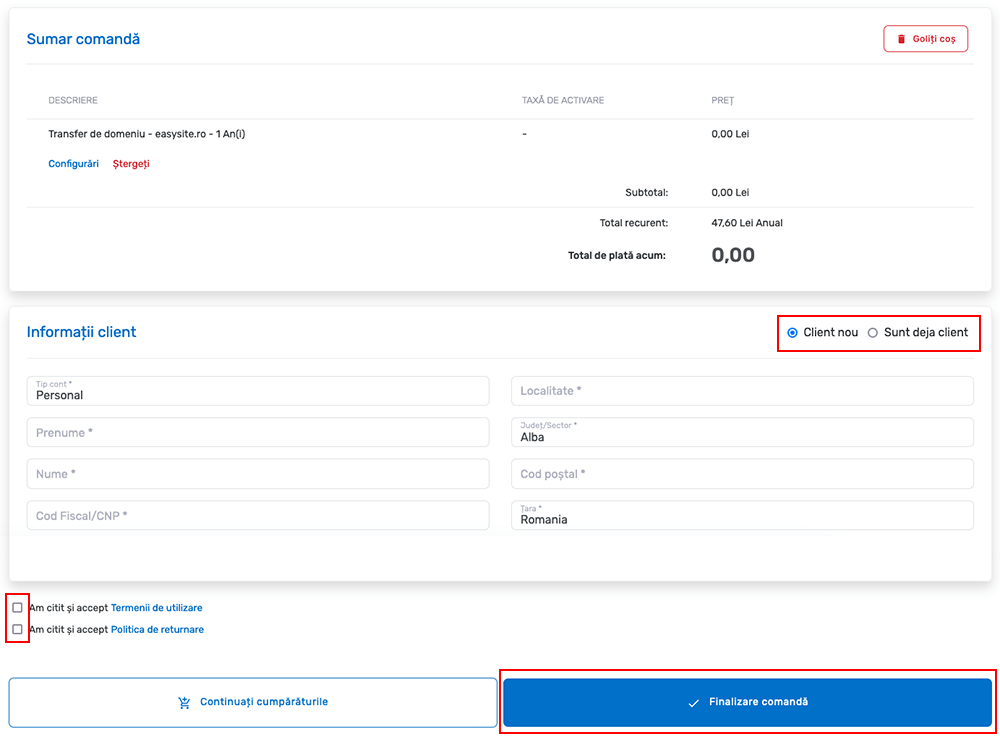This screenshot has height=737, width=1000.
Task: Click the cart icon beside Continuați cumpărăturile
Action: pos(184,702)
